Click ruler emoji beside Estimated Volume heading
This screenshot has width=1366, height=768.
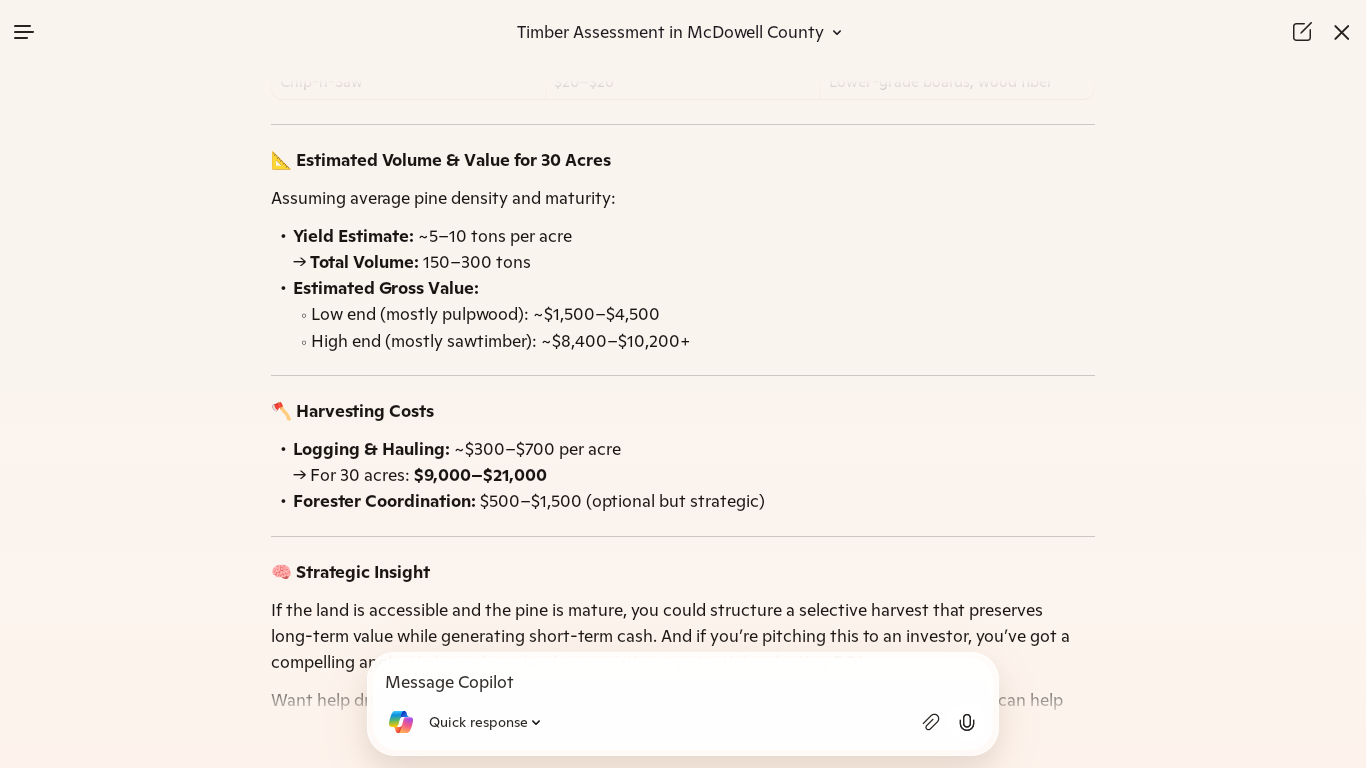tap(281, 160)
